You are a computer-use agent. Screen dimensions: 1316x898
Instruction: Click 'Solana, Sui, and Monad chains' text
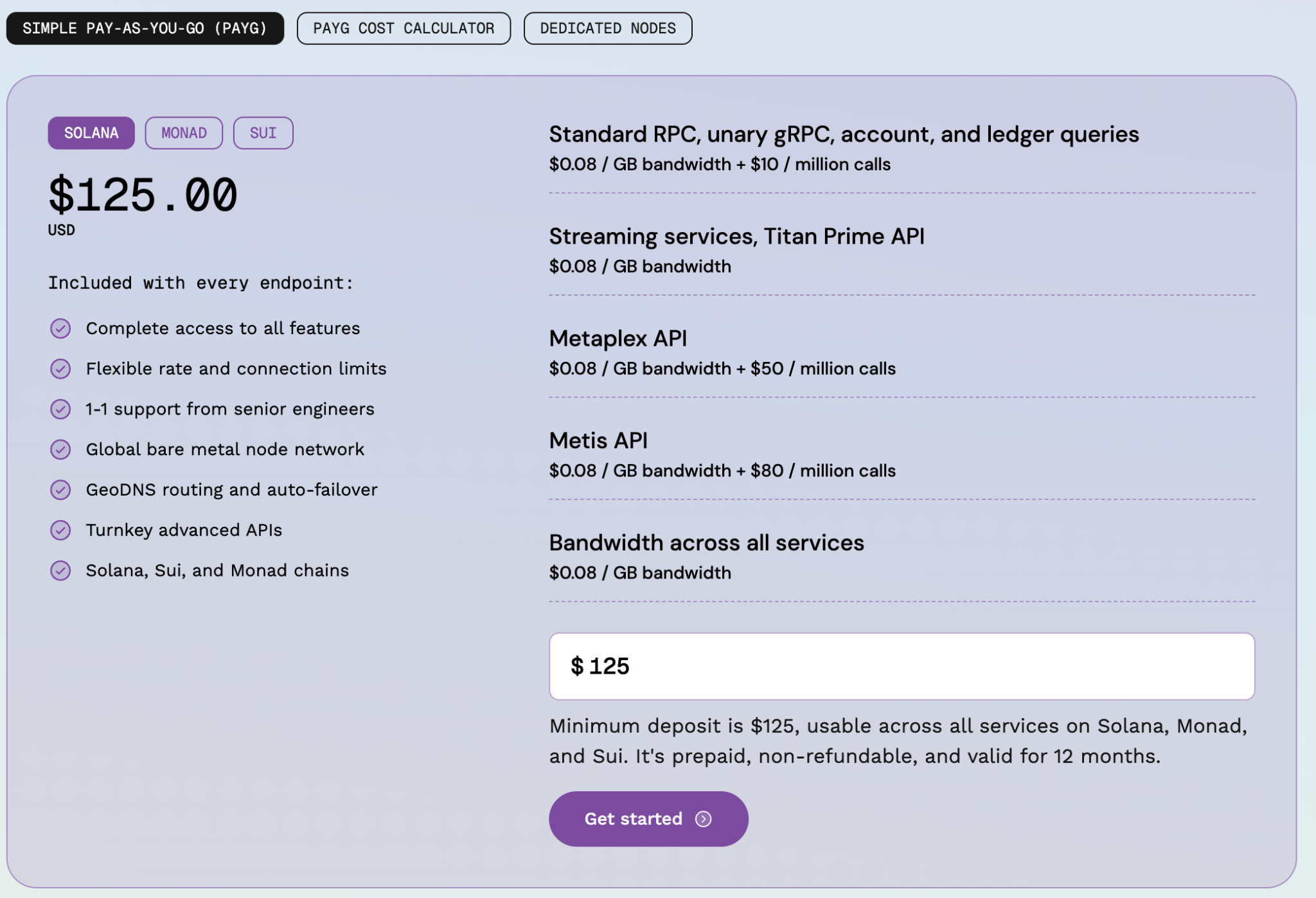point(217,570)
